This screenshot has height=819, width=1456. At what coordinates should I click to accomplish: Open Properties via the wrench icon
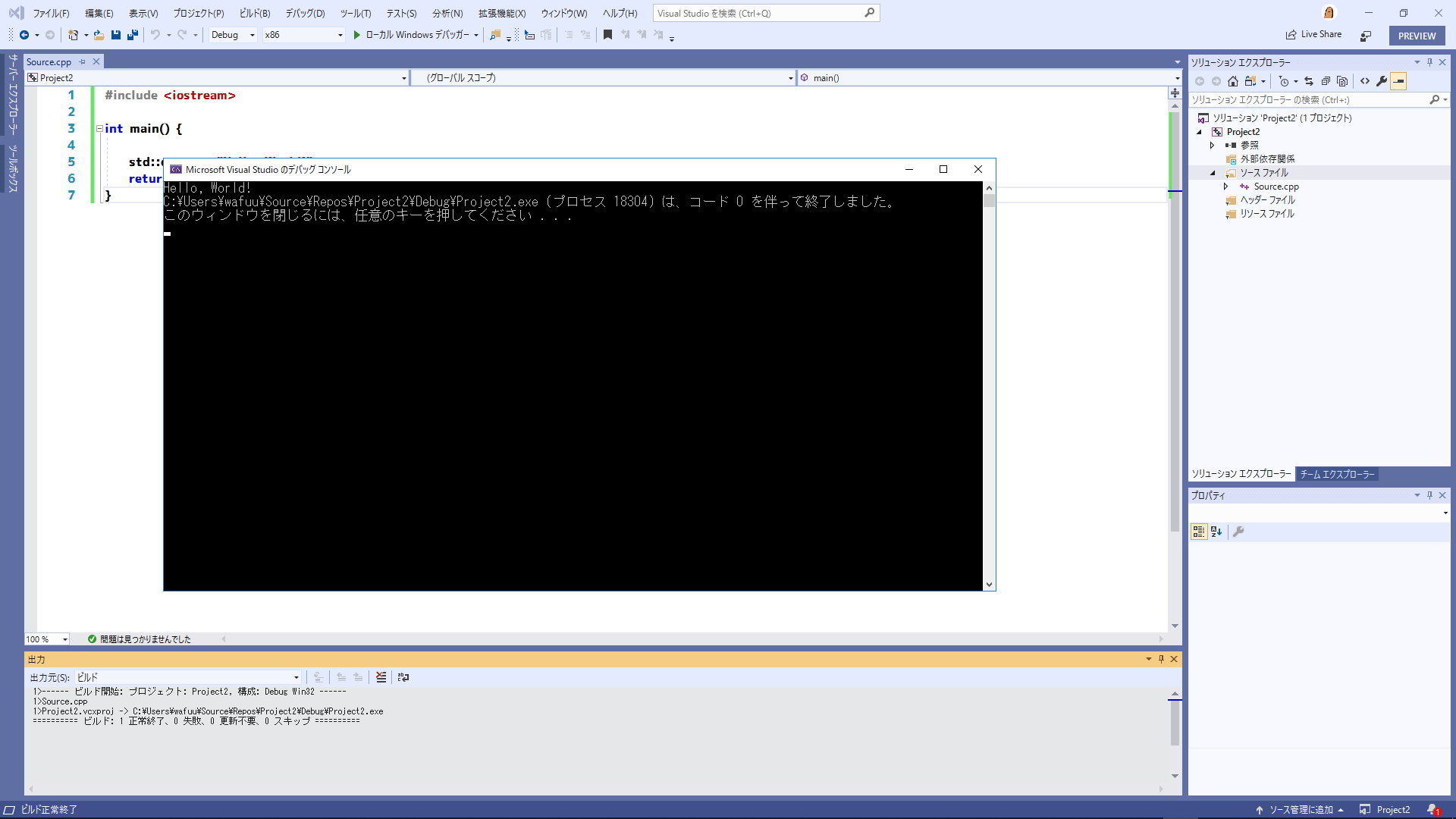tap(1382, 81)
